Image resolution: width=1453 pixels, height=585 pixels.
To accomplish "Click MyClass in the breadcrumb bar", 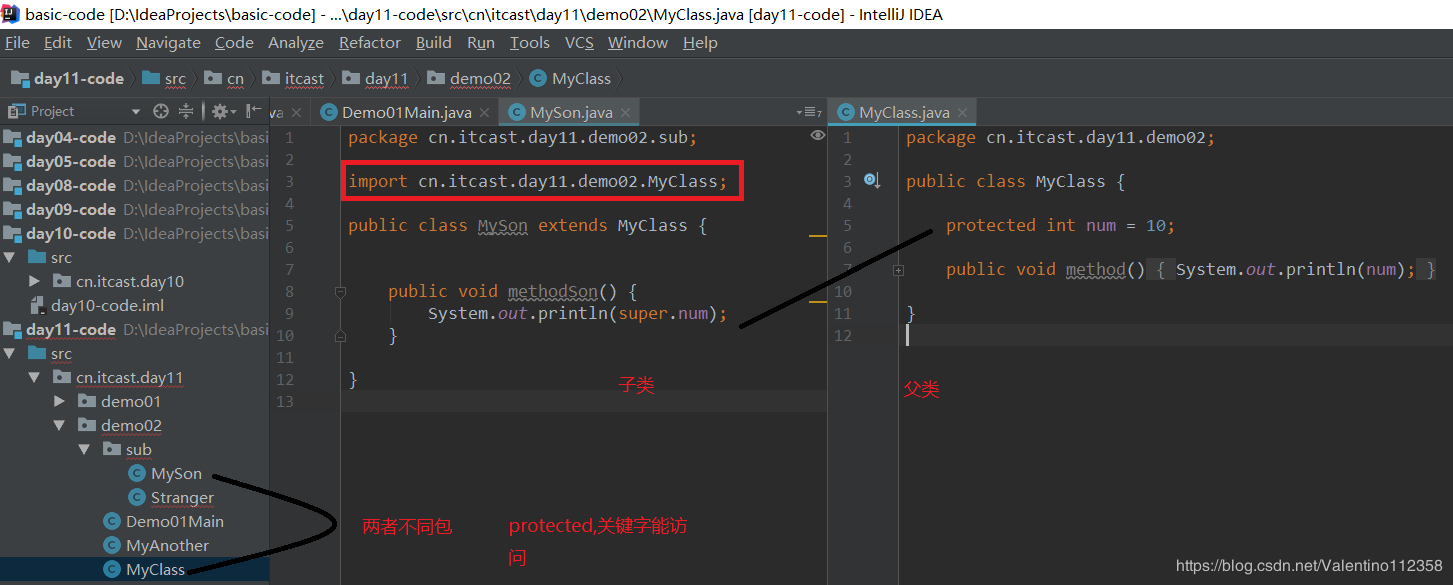I will tap(570, 78).
